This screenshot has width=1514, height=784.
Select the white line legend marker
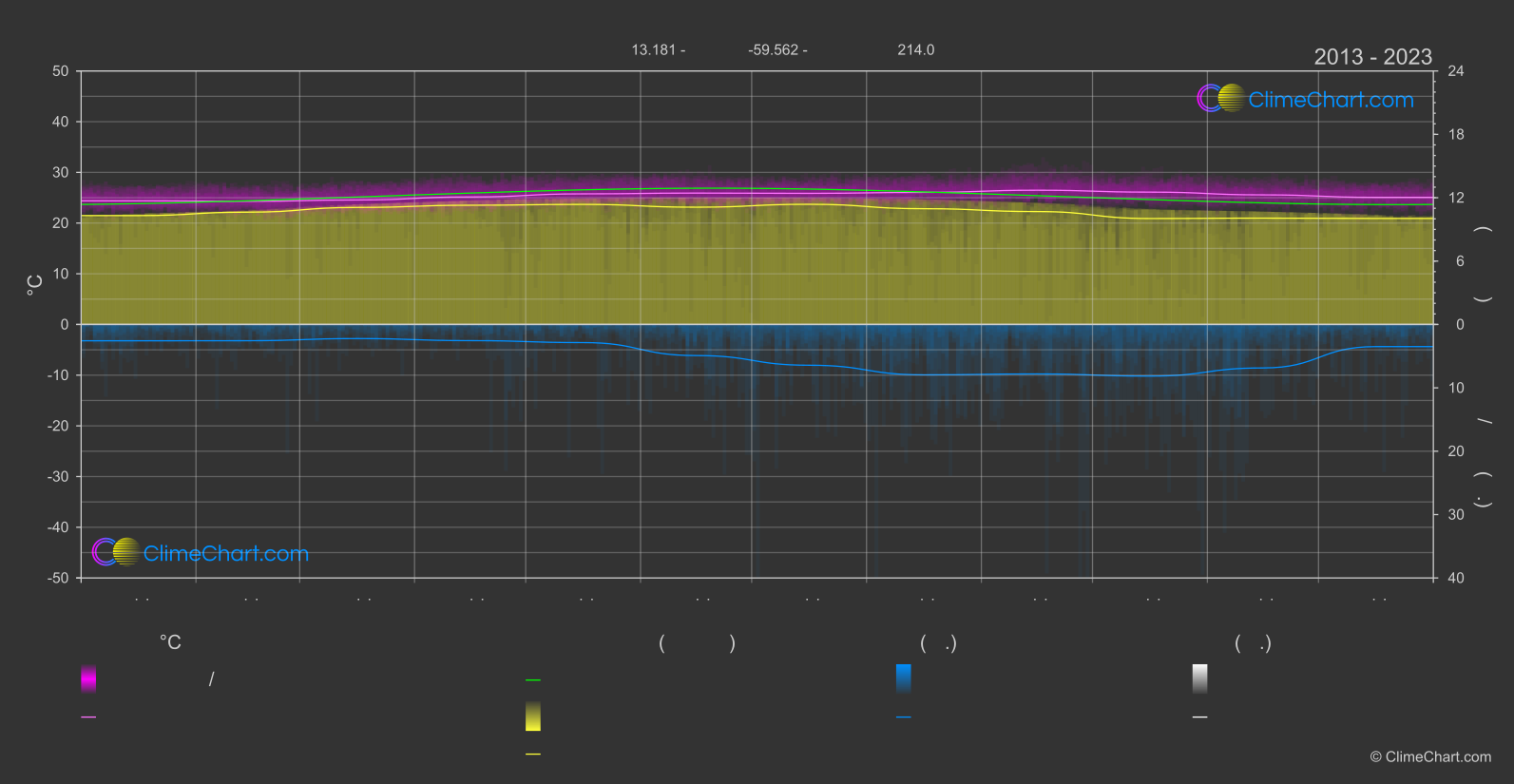click(1200, 717)
